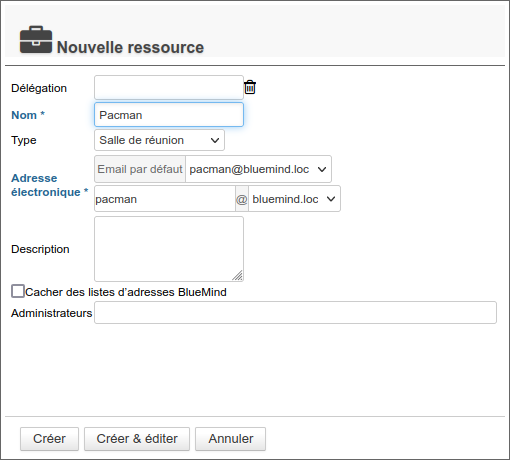Viewport: 510px width, 460px height.
Task: Grab the Description textarea resize handle
Action: click(237, 275)
